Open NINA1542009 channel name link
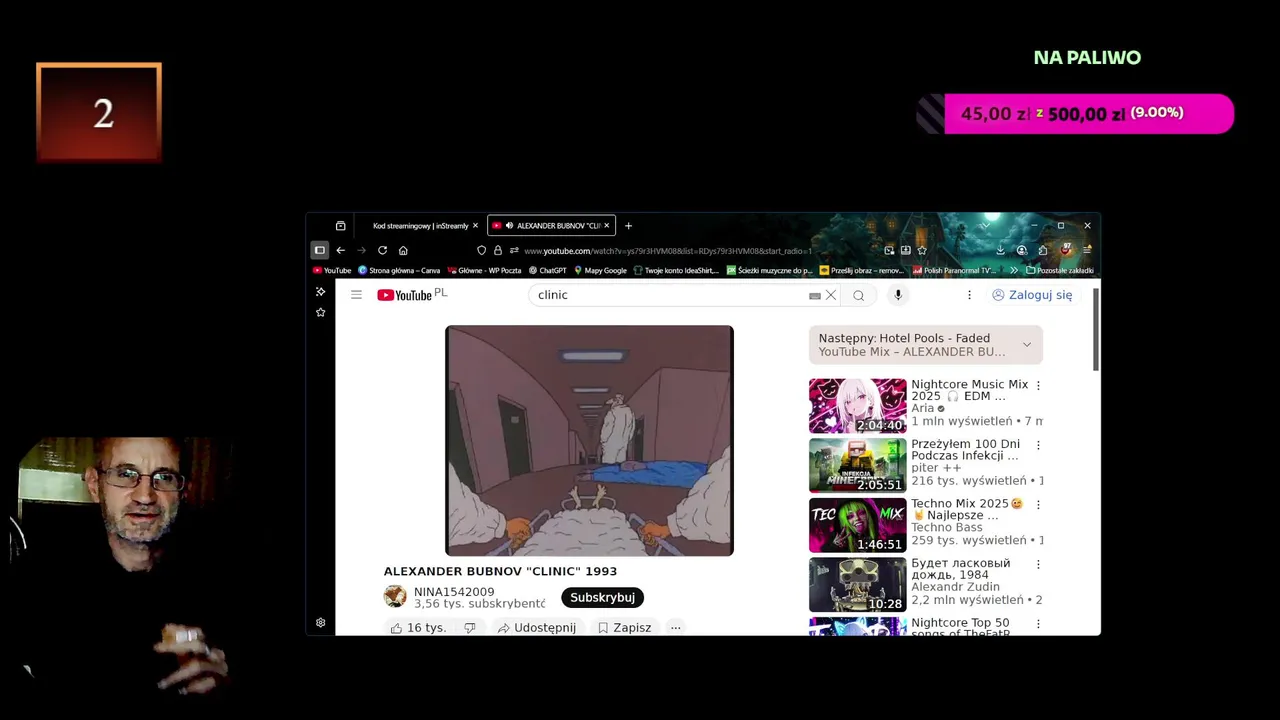The height and width of the screenshot is (720, 1280). coord(454,592)
